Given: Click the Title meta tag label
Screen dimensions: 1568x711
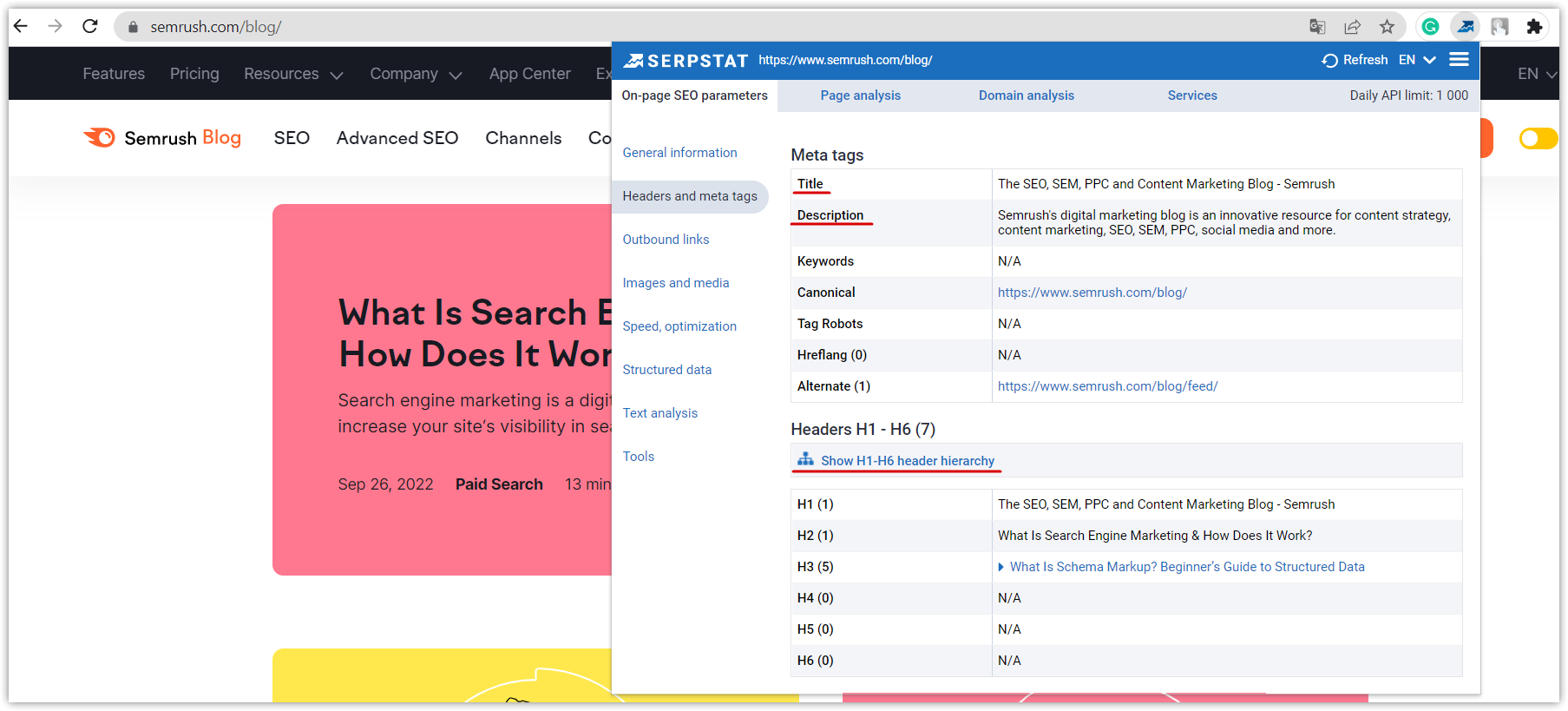Looking at the screenshot, I should 810,184.
